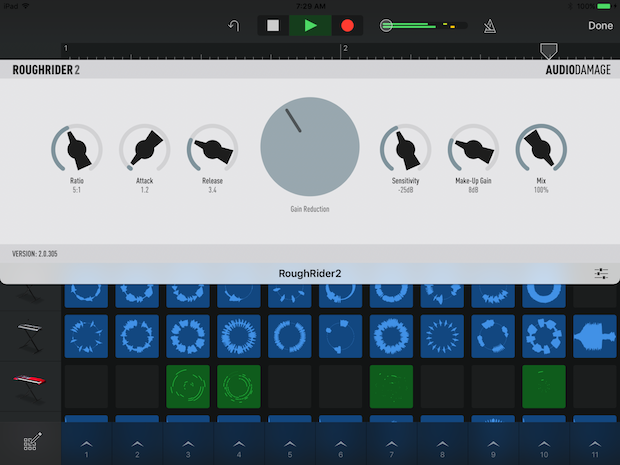This screenshot has width=620, height=465.
Task: Play the blue waveform cell in keyboard row column 11
Action: 595,336
